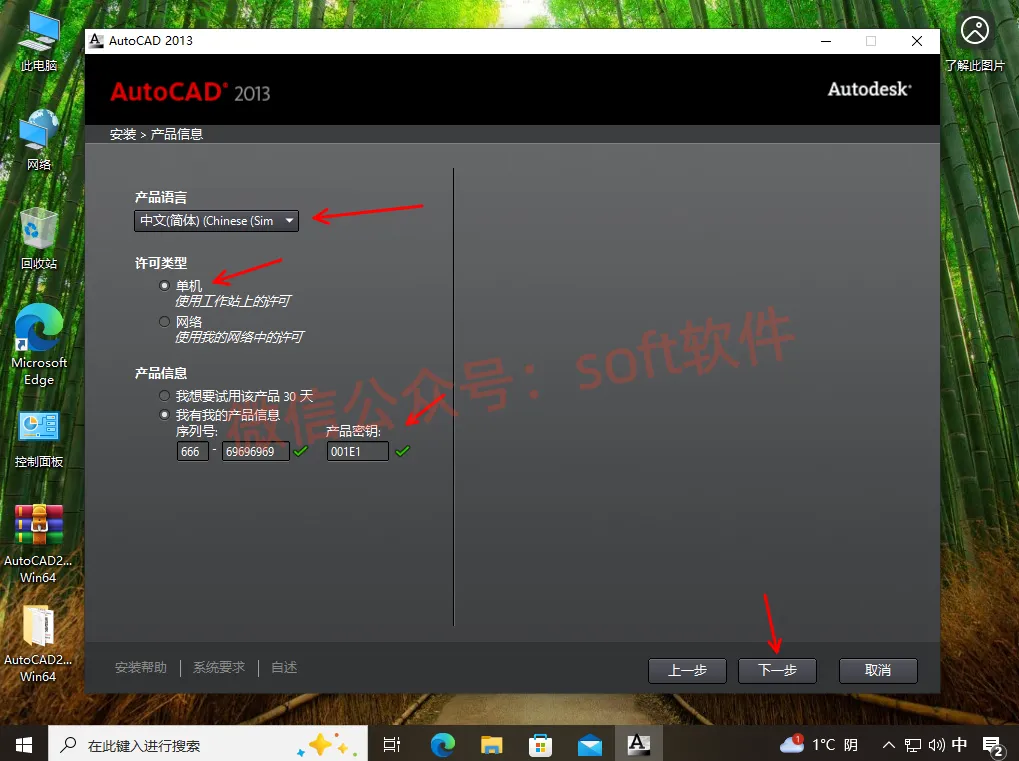The image size is (1019, 761).
Task: Select the 控制面板 Control Panel desktop icon
Action: pyautogui.click(x=39, y=439)
